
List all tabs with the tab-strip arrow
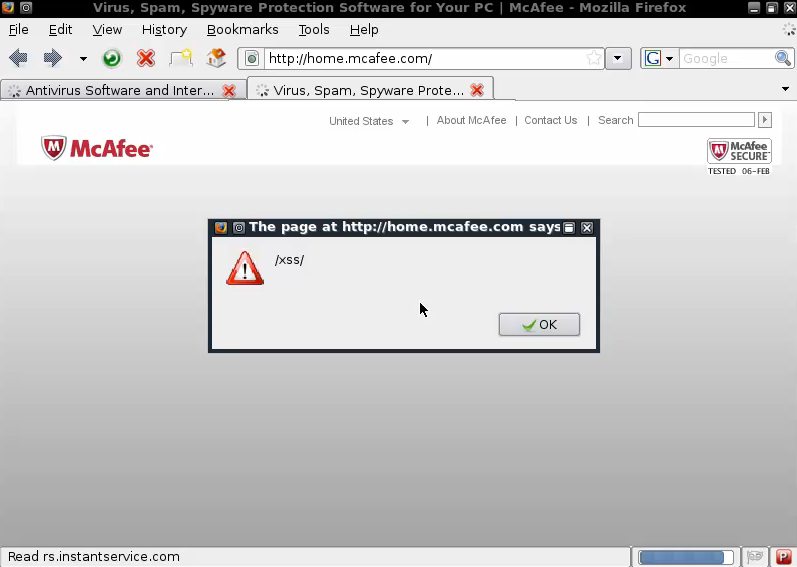(x=785, y=89)
